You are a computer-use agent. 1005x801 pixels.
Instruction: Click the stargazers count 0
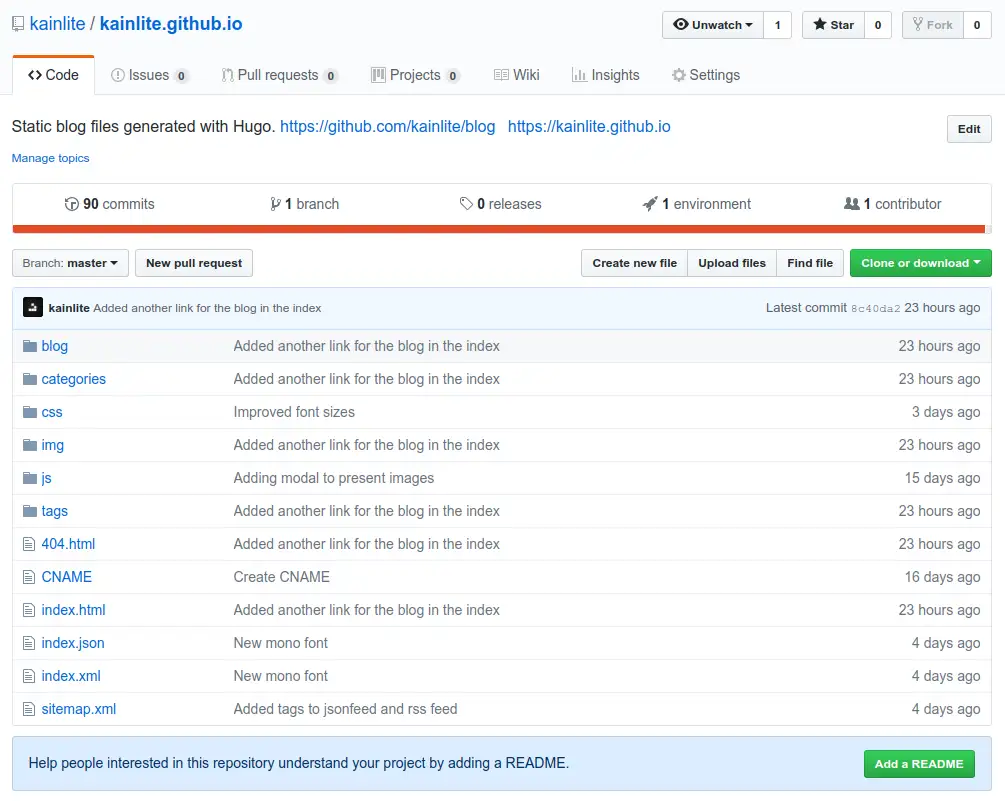[x=878, y=25]
